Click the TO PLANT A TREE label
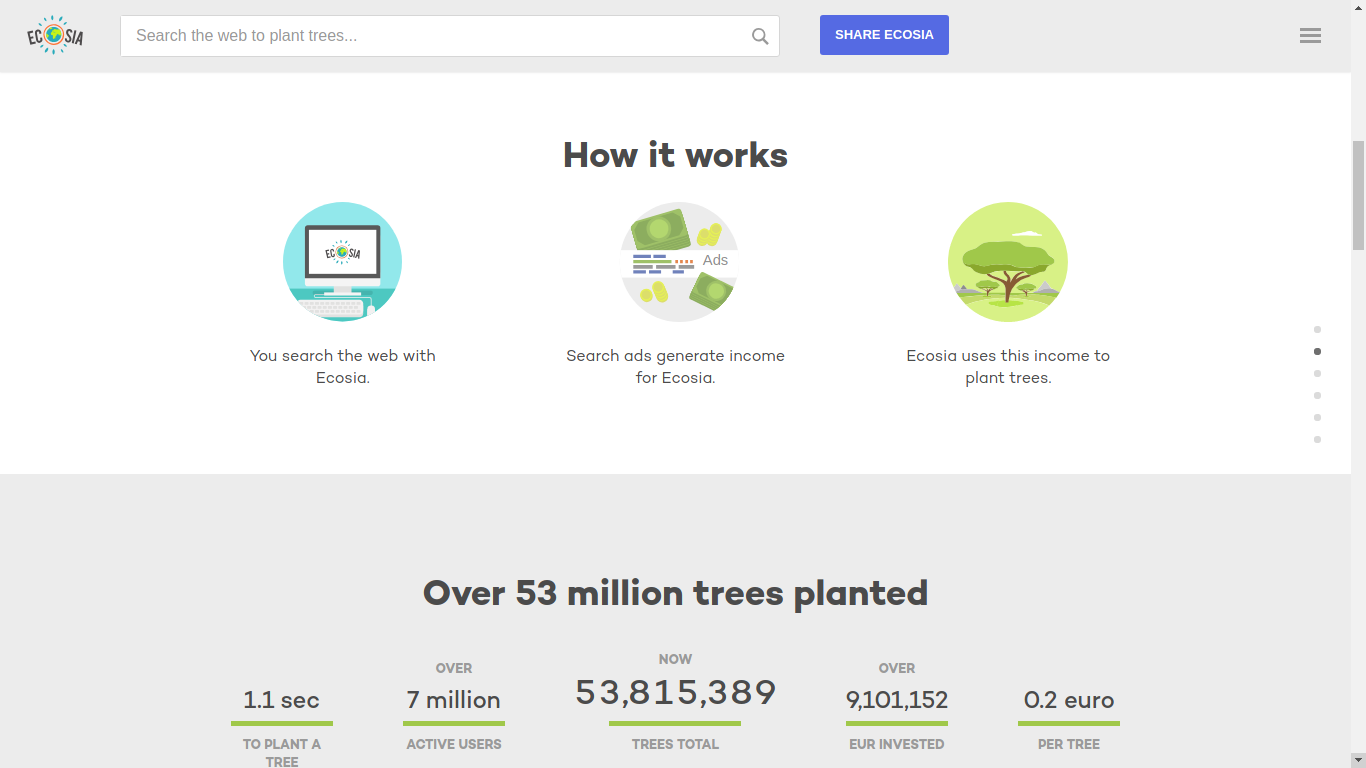Image resolution: width=1366 pixels, height=768 pixels. click(282, 753)
